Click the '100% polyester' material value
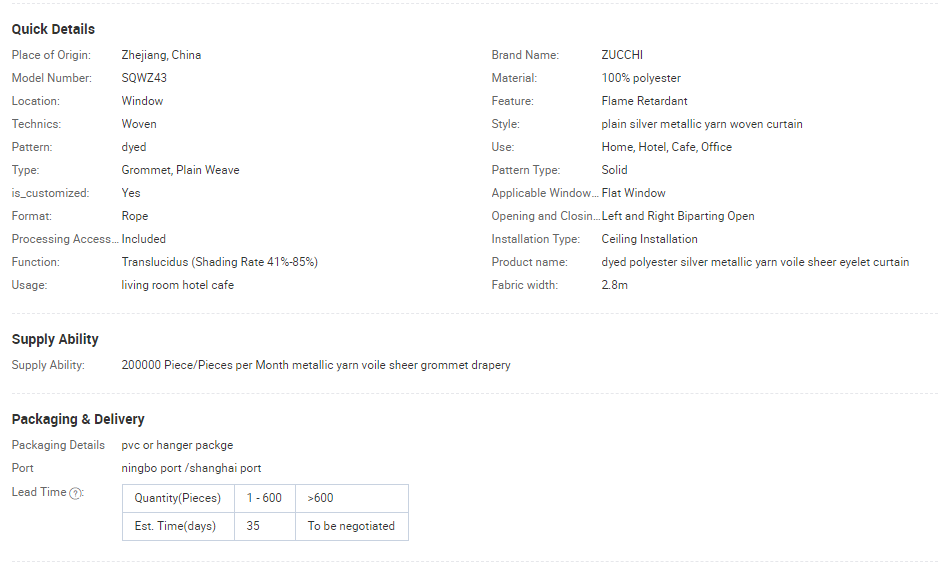Viewport: 944px width, 562px height. [x=641, y=78]
